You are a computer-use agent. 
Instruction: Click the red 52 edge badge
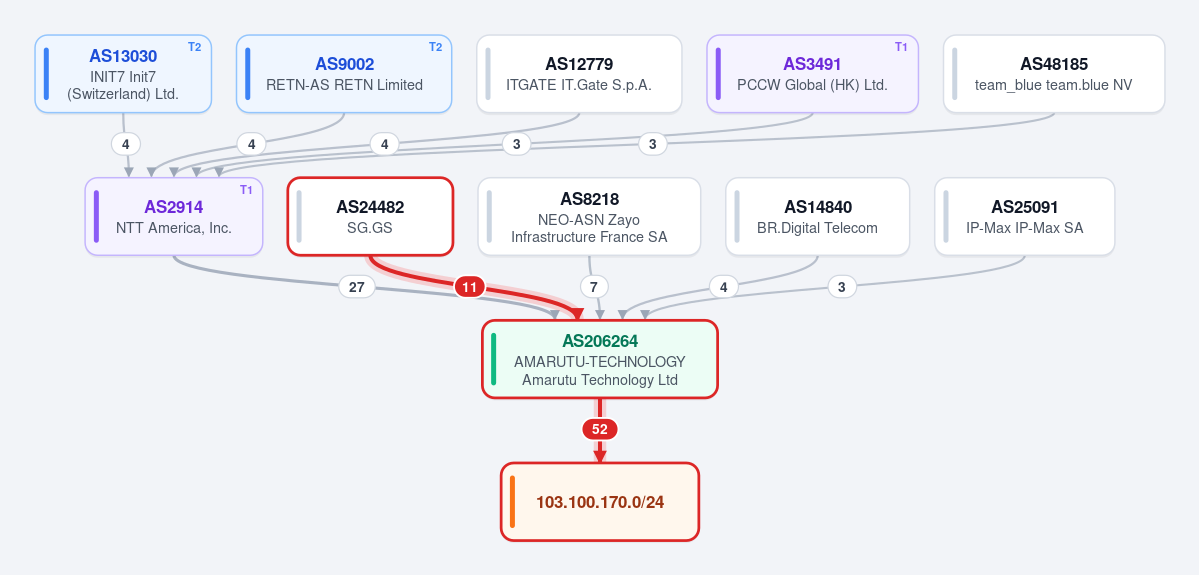tap(600, 430)
